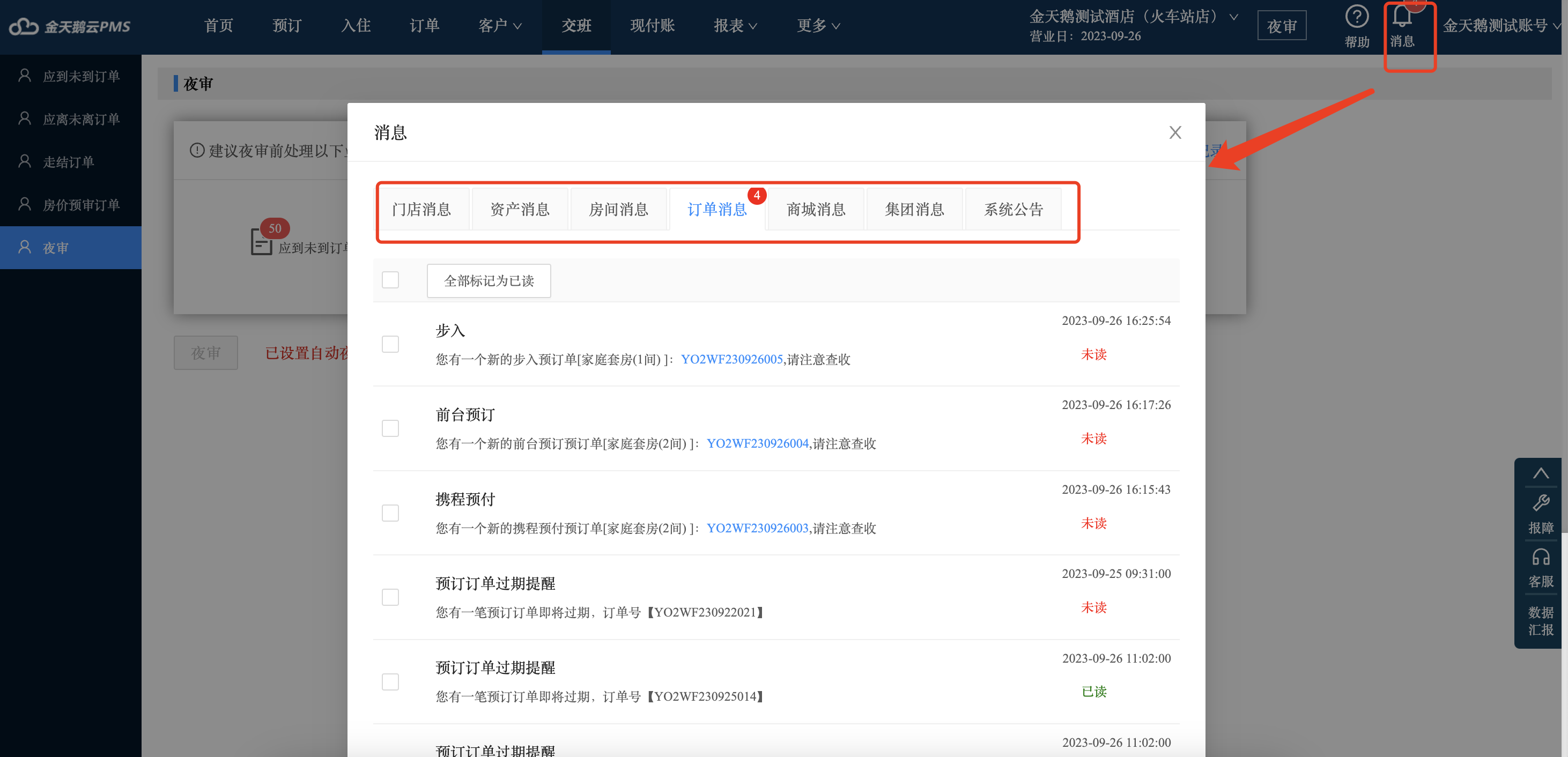Click the 已读 status for order YO2WF230925014
The width and height of the screenshot is (1568, 757).
click(1093, 692)
